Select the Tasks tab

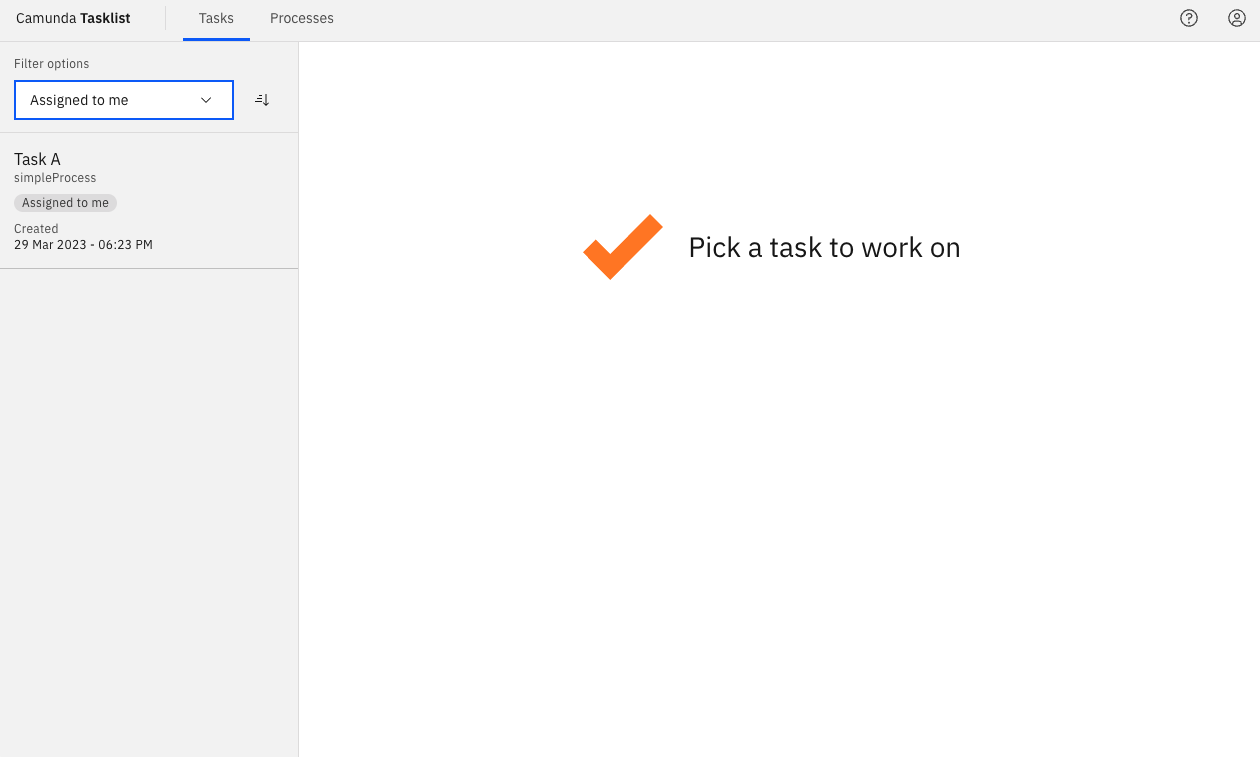[x=215, y=18]
